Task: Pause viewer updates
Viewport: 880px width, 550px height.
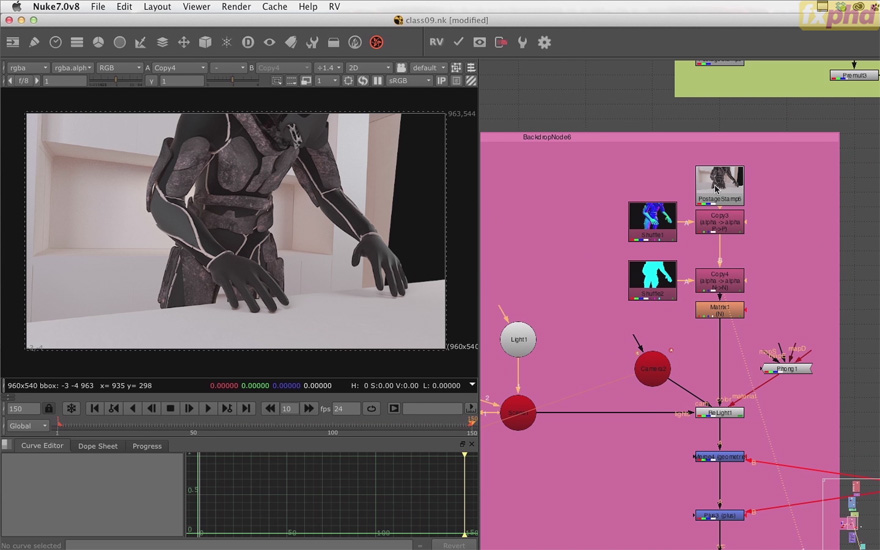Action: [x=378, y=81]
